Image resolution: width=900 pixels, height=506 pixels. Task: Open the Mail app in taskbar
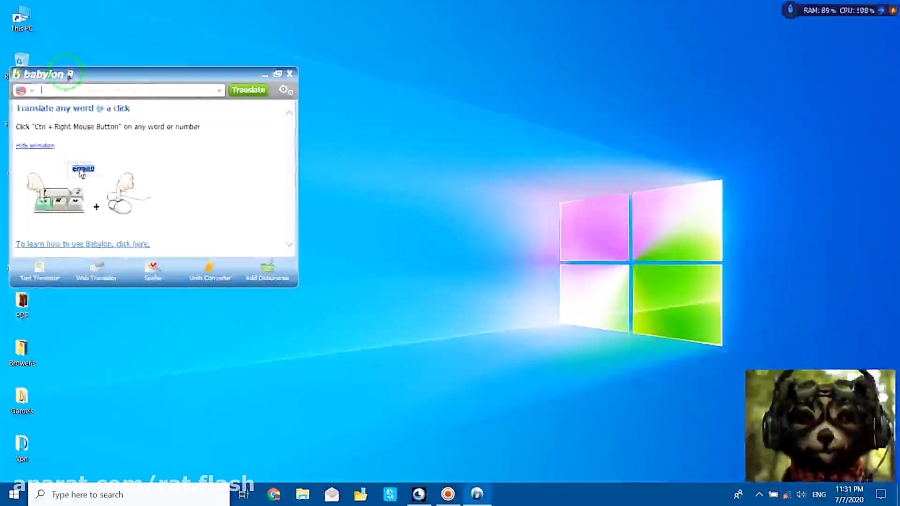pos(332,494)
